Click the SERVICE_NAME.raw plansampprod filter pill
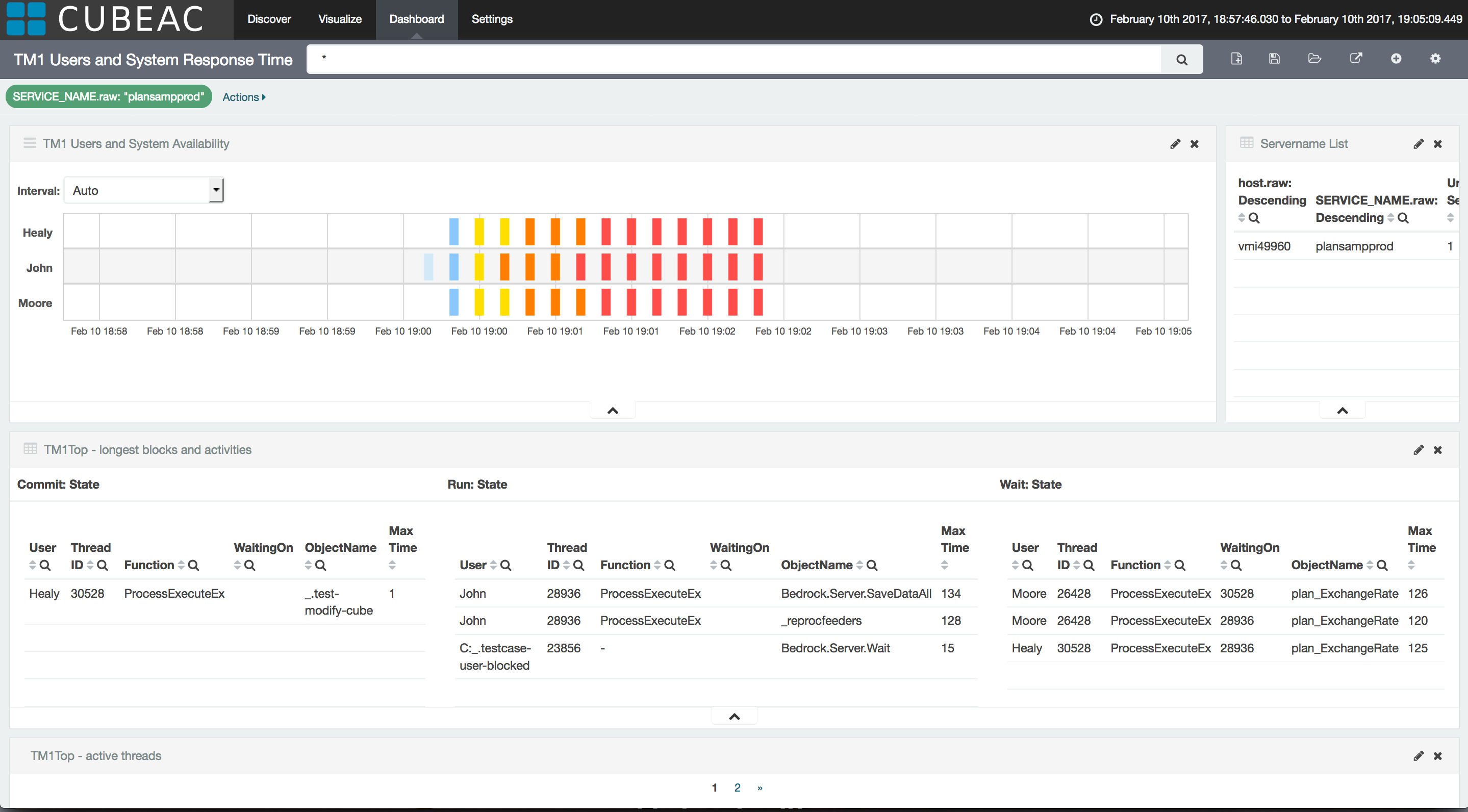 (108, 97)
